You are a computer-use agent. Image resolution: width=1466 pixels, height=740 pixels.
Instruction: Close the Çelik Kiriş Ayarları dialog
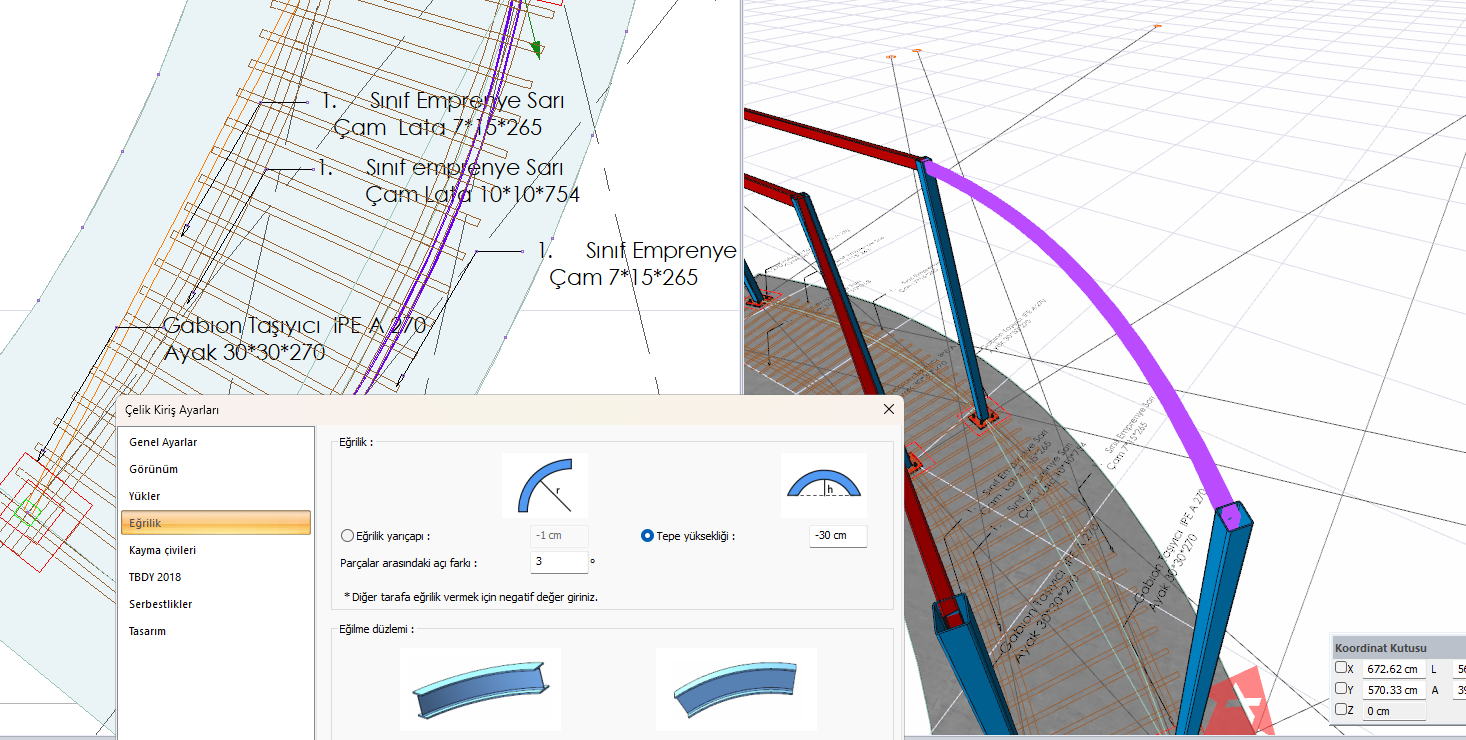coord(889,409)
